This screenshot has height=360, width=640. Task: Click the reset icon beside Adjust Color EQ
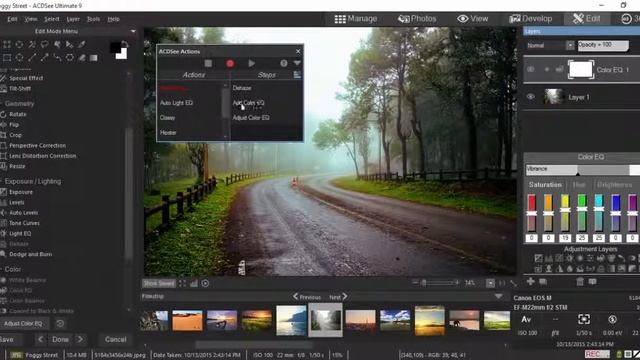(60, 324)
